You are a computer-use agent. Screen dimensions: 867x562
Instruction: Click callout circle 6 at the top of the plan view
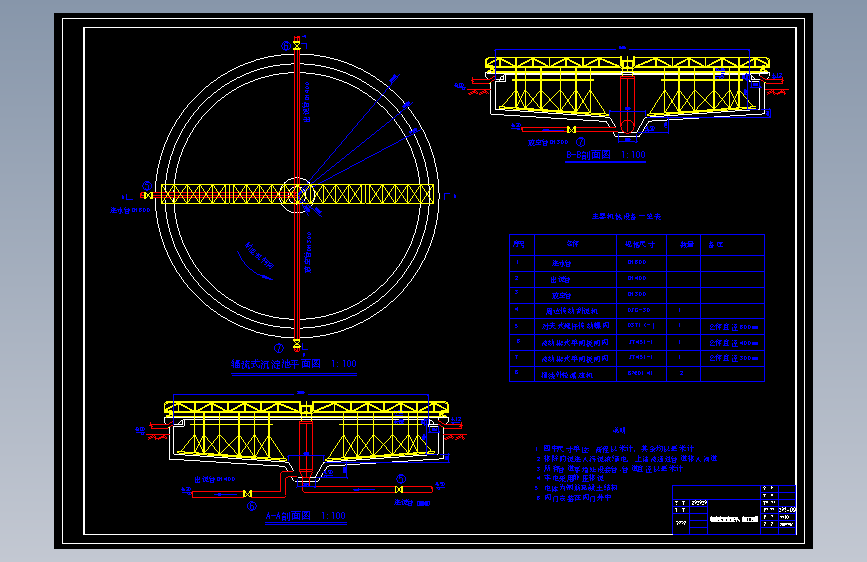click(x=286, y=46)
